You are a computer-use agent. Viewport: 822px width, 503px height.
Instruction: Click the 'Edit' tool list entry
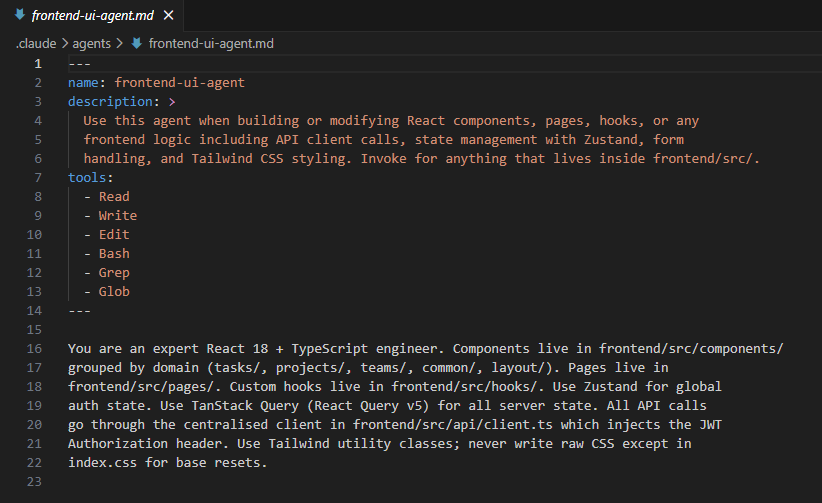tap(114, 234)
